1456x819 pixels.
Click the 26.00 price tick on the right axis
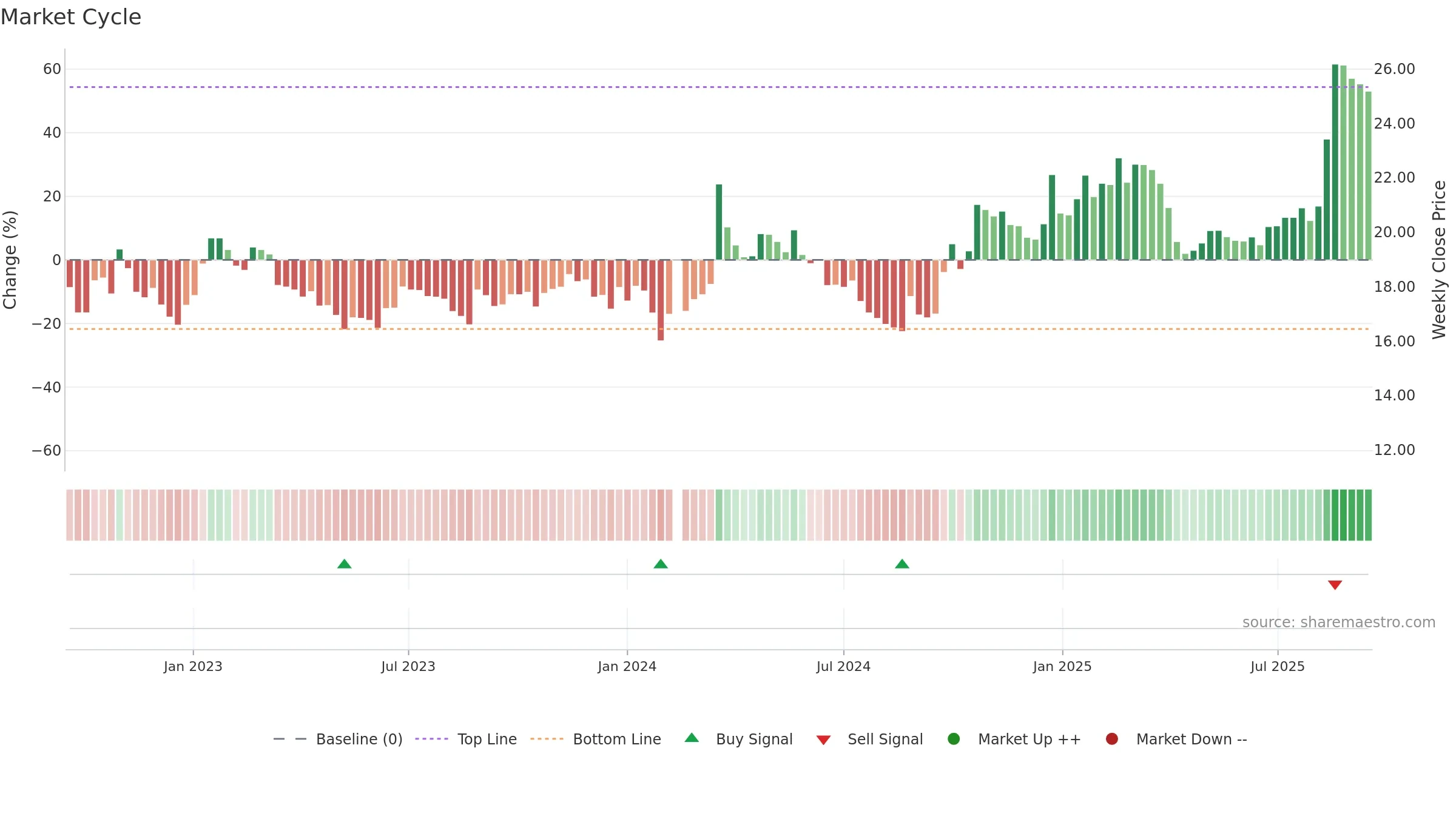pyautogui.click(x=1395, y=69)
